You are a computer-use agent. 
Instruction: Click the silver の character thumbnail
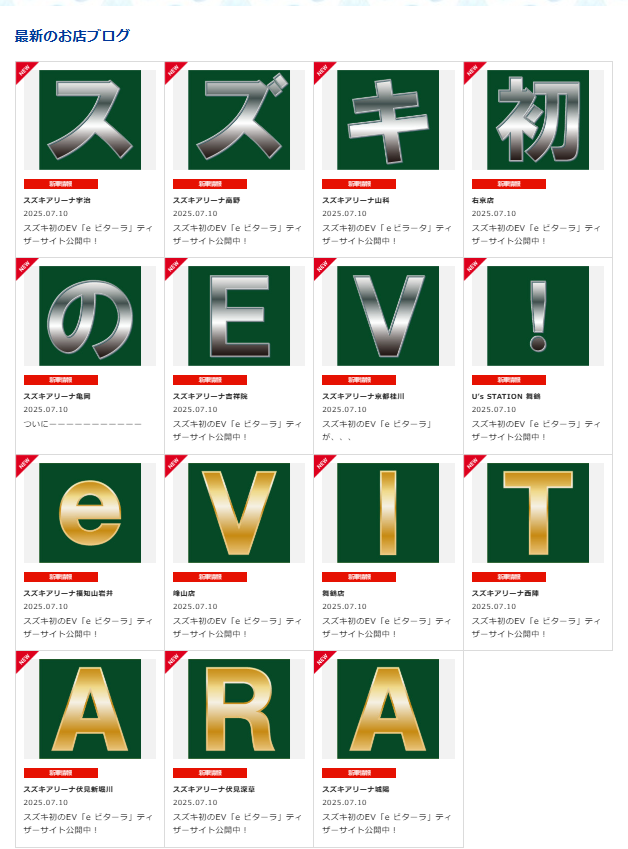pos(90,316)
